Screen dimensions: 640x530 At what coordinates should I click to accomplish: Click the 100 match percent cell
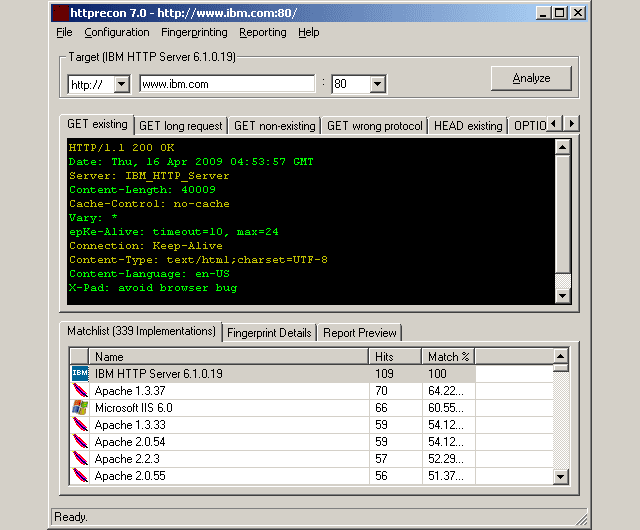[449, 374]
